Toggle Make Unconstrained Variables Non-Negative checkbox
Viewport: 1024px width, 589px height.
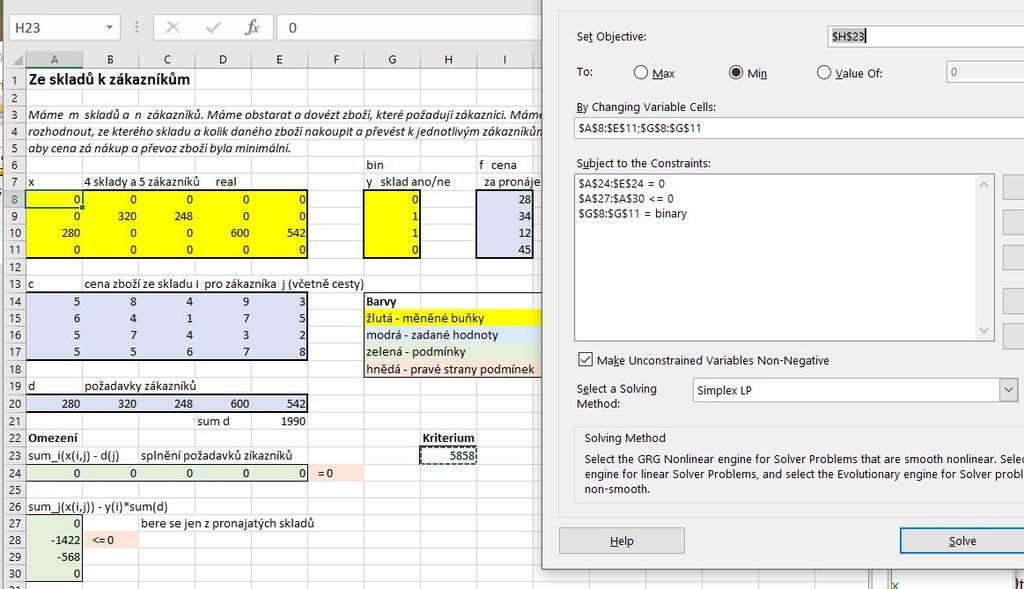[585, 360]
